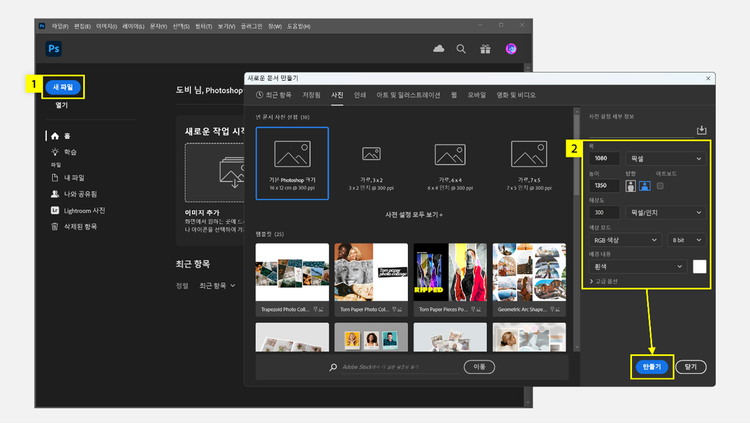Switch to 아트 및 일러스트레이션 tab
The width and height of the screenshot is (750, 423).
(408, 95)
